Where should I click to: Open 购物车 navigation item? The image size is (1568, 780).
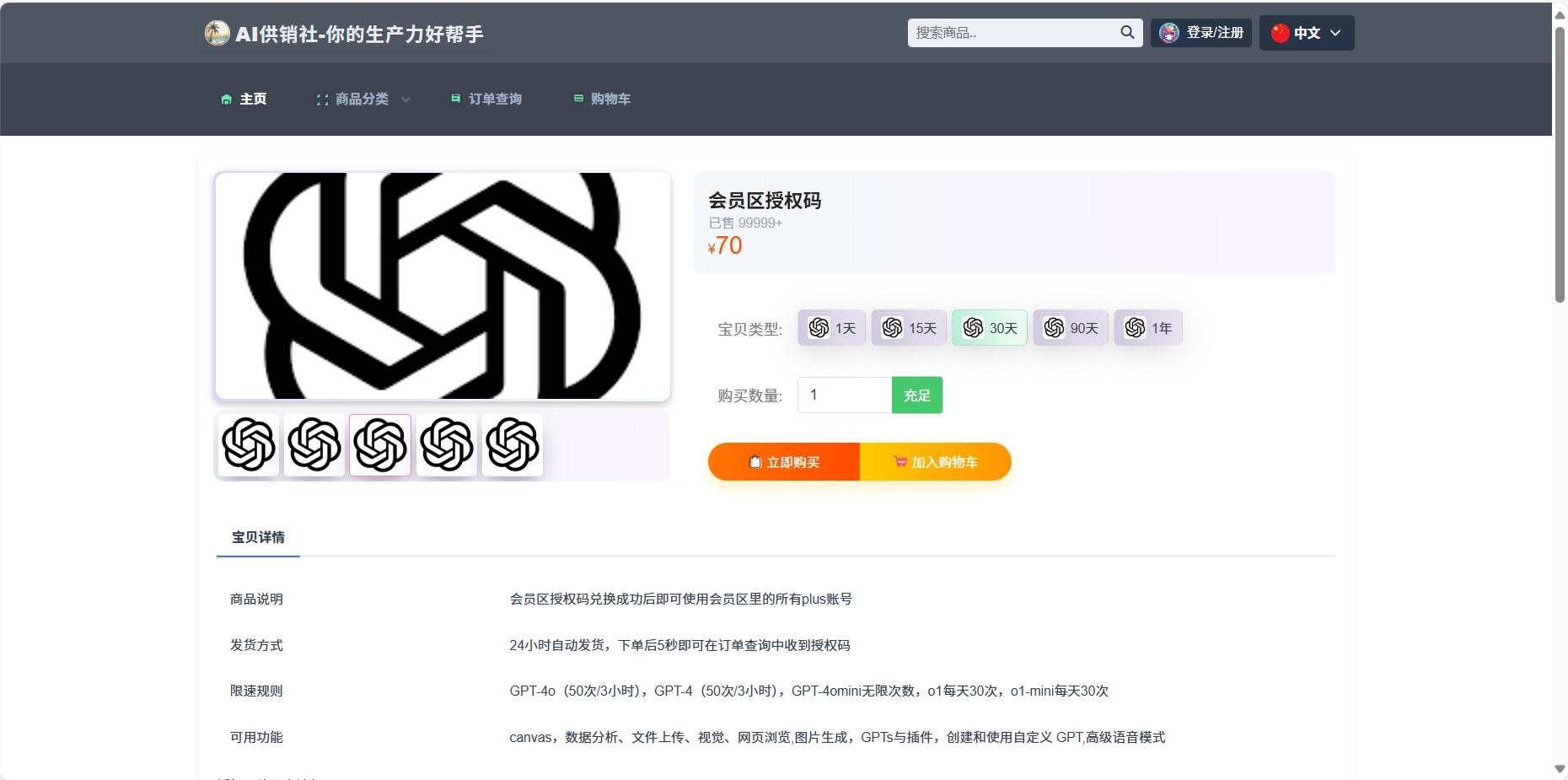click(602, 100)
